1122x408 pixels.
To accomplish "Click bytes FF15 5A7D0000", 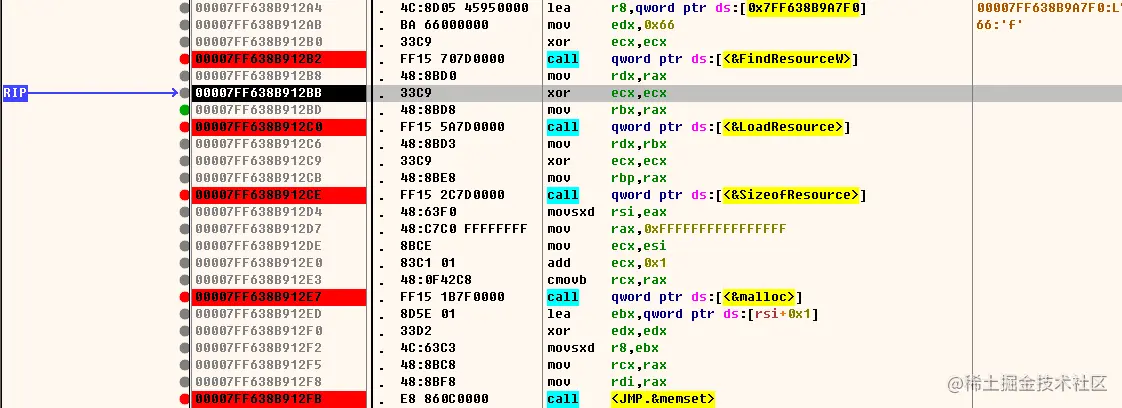I will 452,127.
